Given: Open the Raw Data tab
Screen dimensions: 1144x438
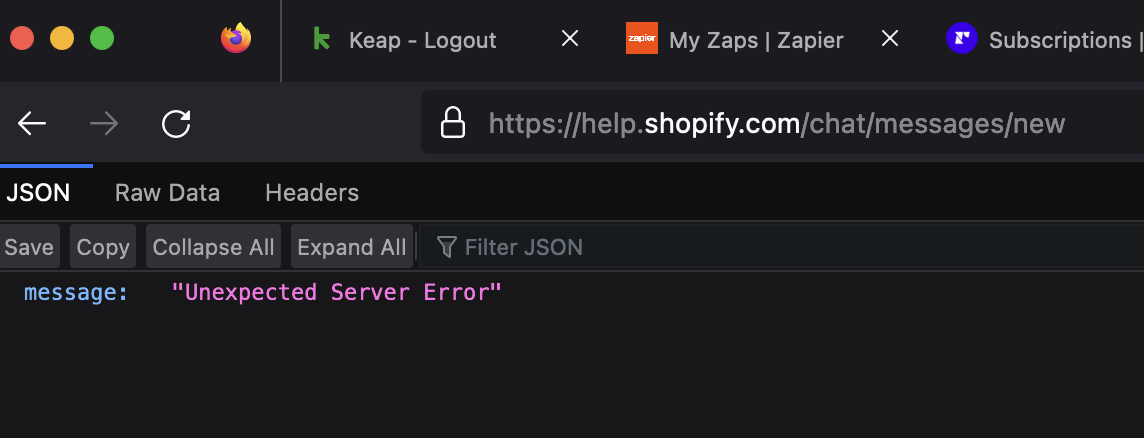Looking at the screenshot, I should coord(167,193).
